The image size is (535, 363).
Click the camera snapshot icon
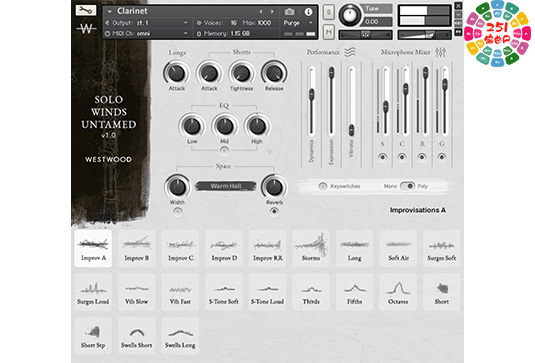coord(289,12)
